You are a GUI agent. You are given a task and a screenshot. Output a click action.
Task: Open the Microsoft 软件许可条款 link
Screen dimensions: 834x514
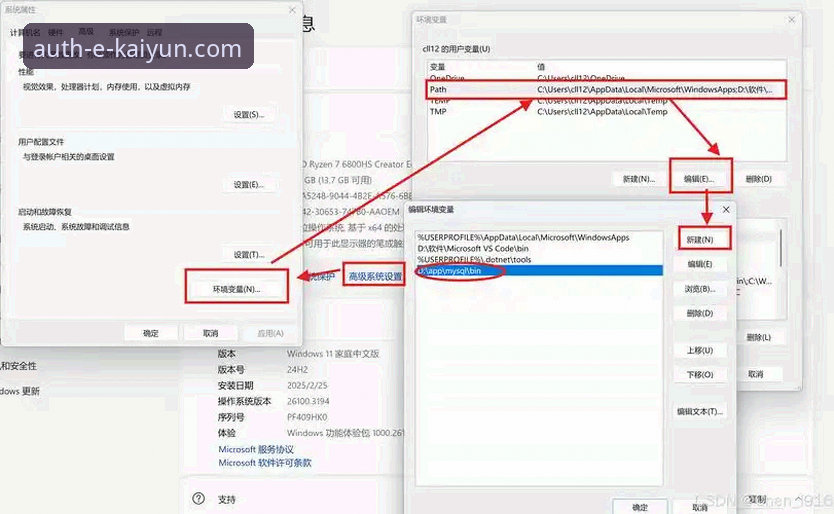pos(265,463)
